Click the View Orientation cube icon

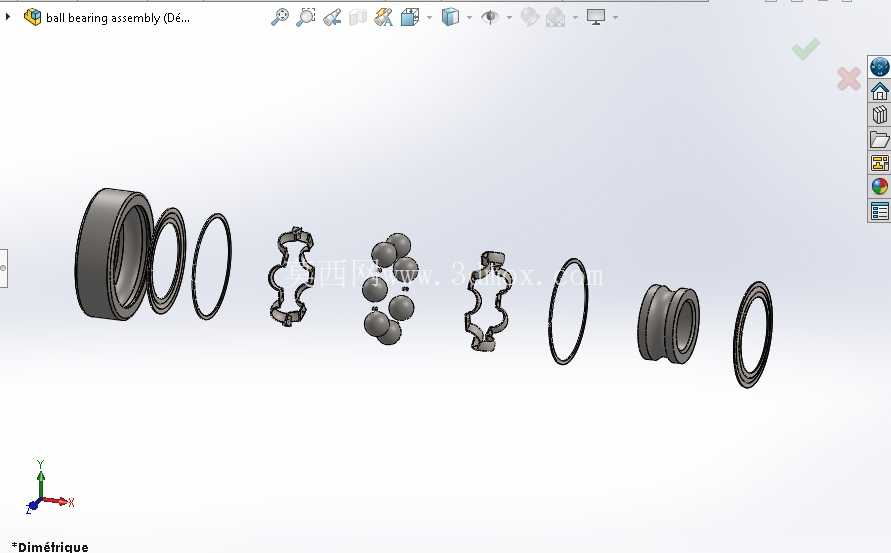[409, 17]
